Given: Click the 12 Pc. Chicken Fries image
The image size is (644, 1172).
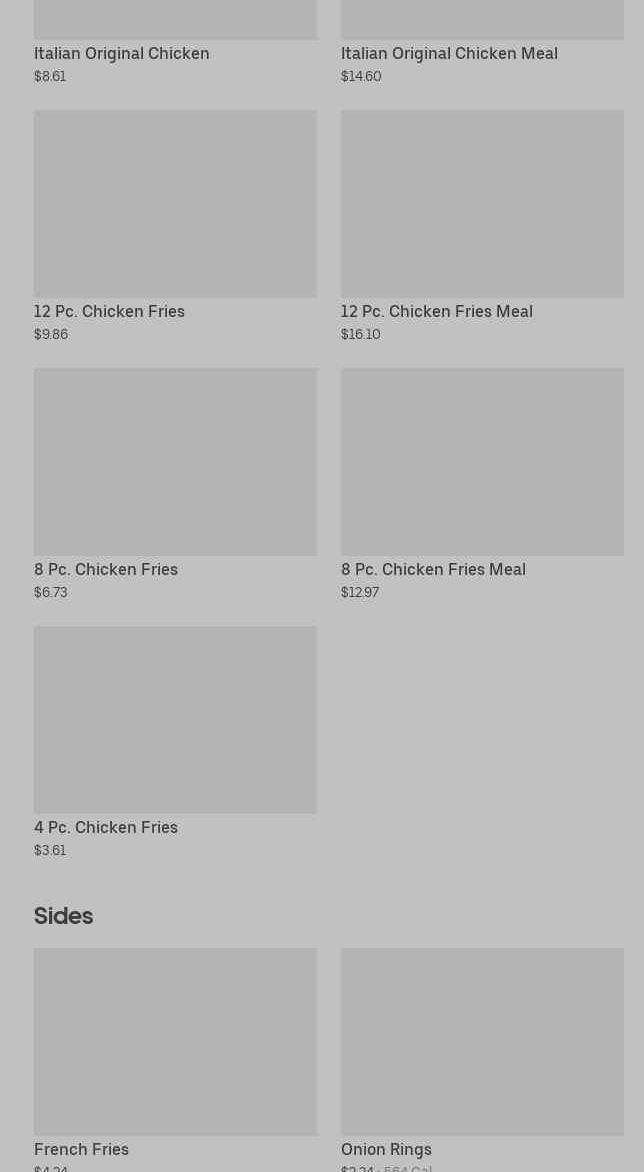Looking at the screenshot, I should [x=175, y=203].
